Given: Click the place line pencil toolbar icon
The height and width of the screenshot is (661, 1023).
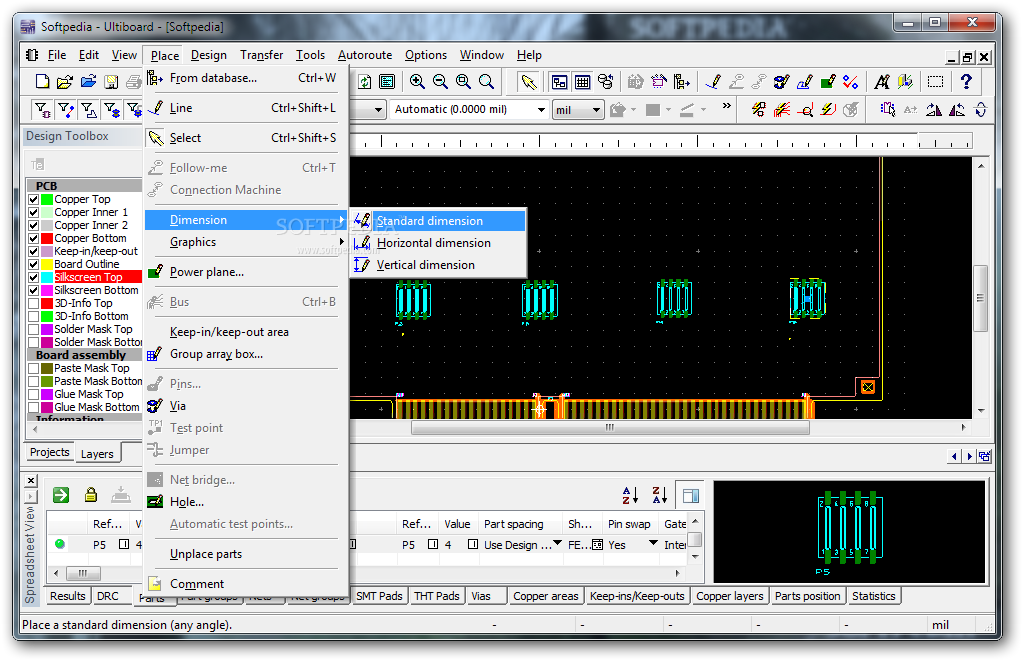Looking at the screenshot, I should [x=712, y=82].
